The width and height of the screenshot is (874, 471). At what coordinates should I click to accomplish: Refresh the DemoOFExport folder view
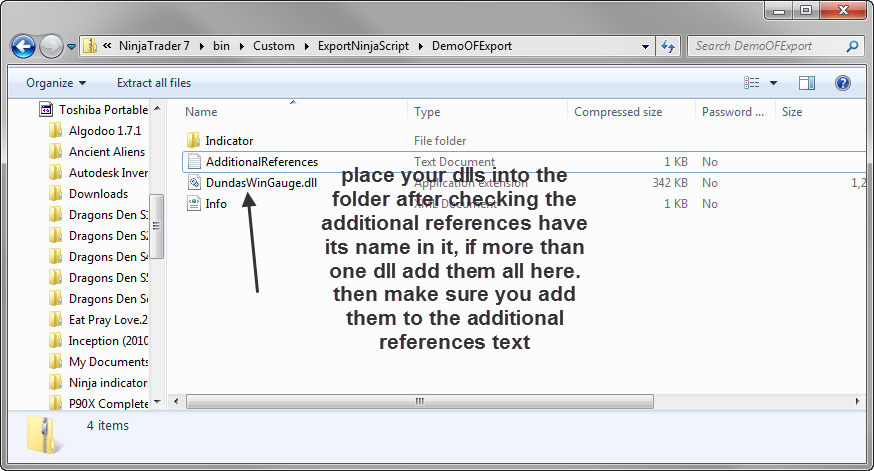[668, 46]
